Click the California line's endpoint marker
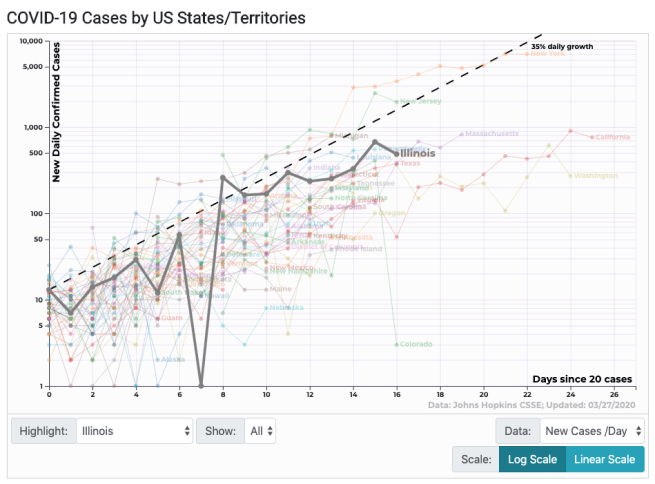This screenshot has height=484, width=655. [x=593, y=137]
